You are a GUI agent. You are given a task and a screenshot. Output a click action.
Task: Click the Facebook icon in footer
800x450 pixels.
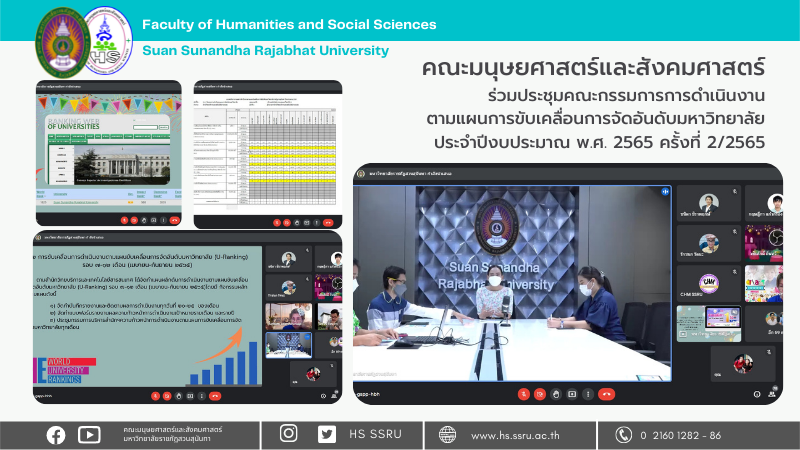56,434
